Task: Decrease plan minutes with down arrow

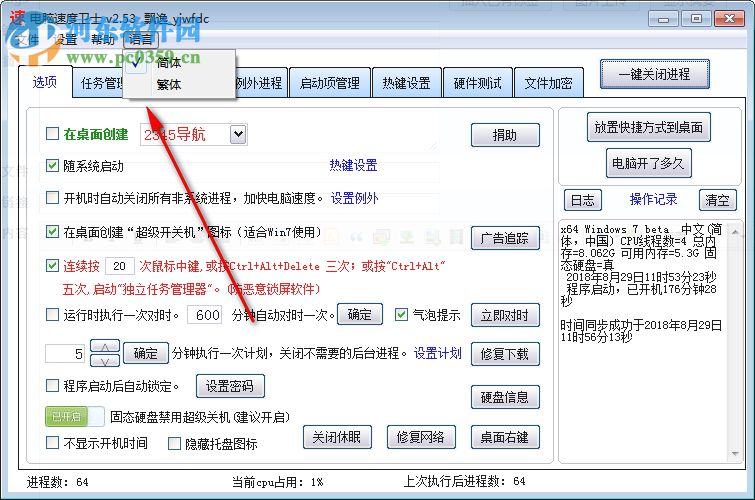Action: (x=105, y=361)
